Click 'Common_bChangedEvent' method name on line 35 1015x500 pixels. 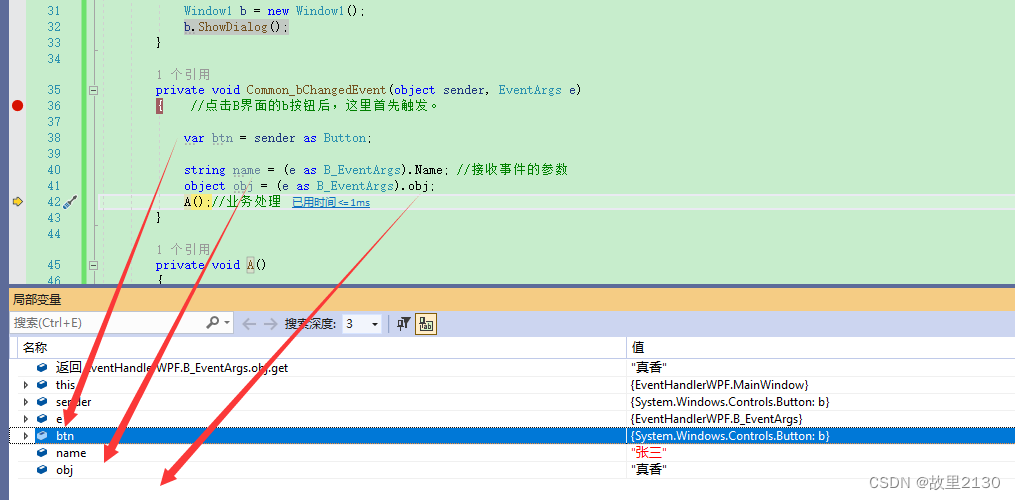(x=316, y=90)
